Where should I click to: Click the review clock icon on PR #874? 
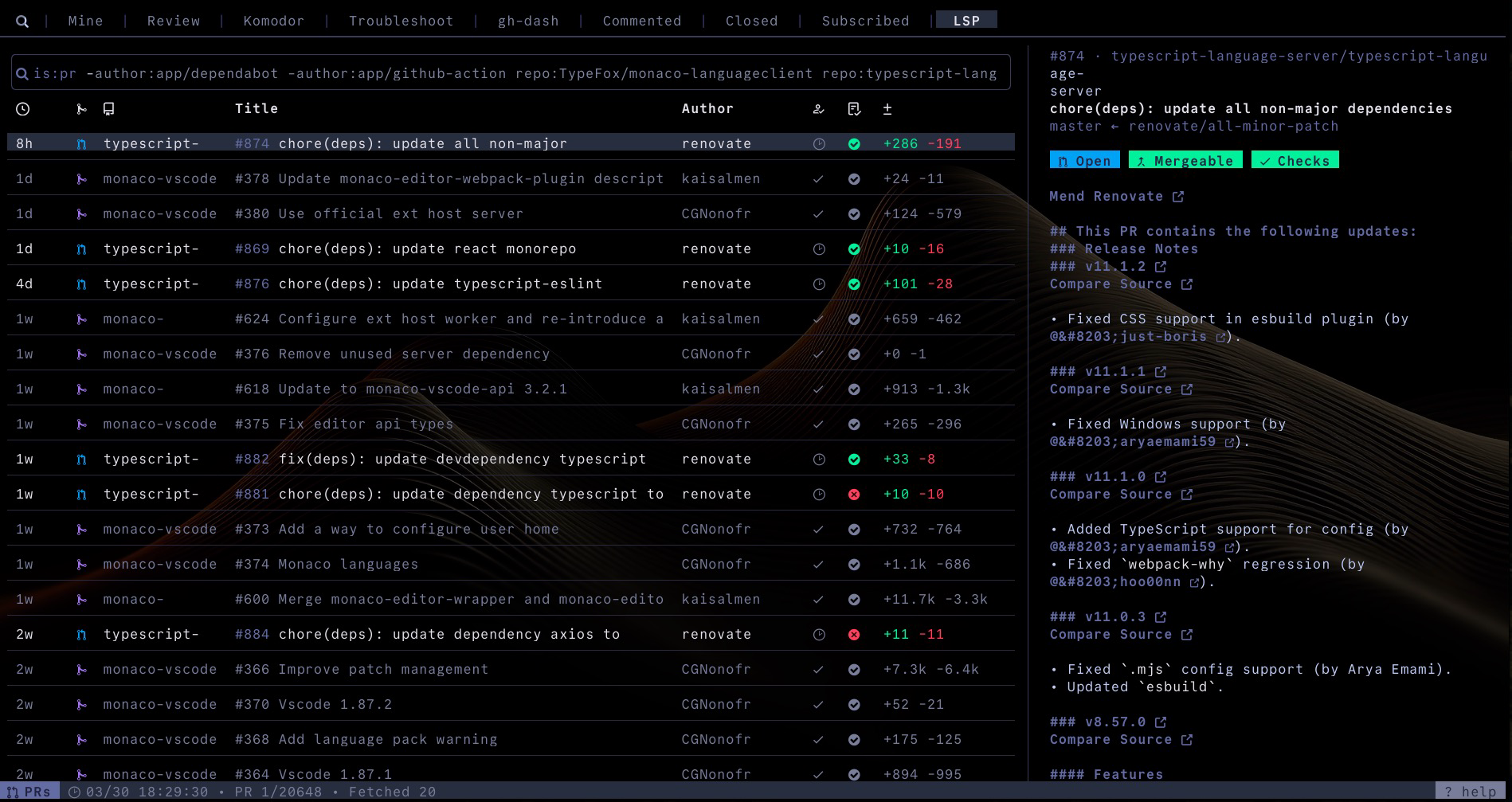click(x=819, y=144)
